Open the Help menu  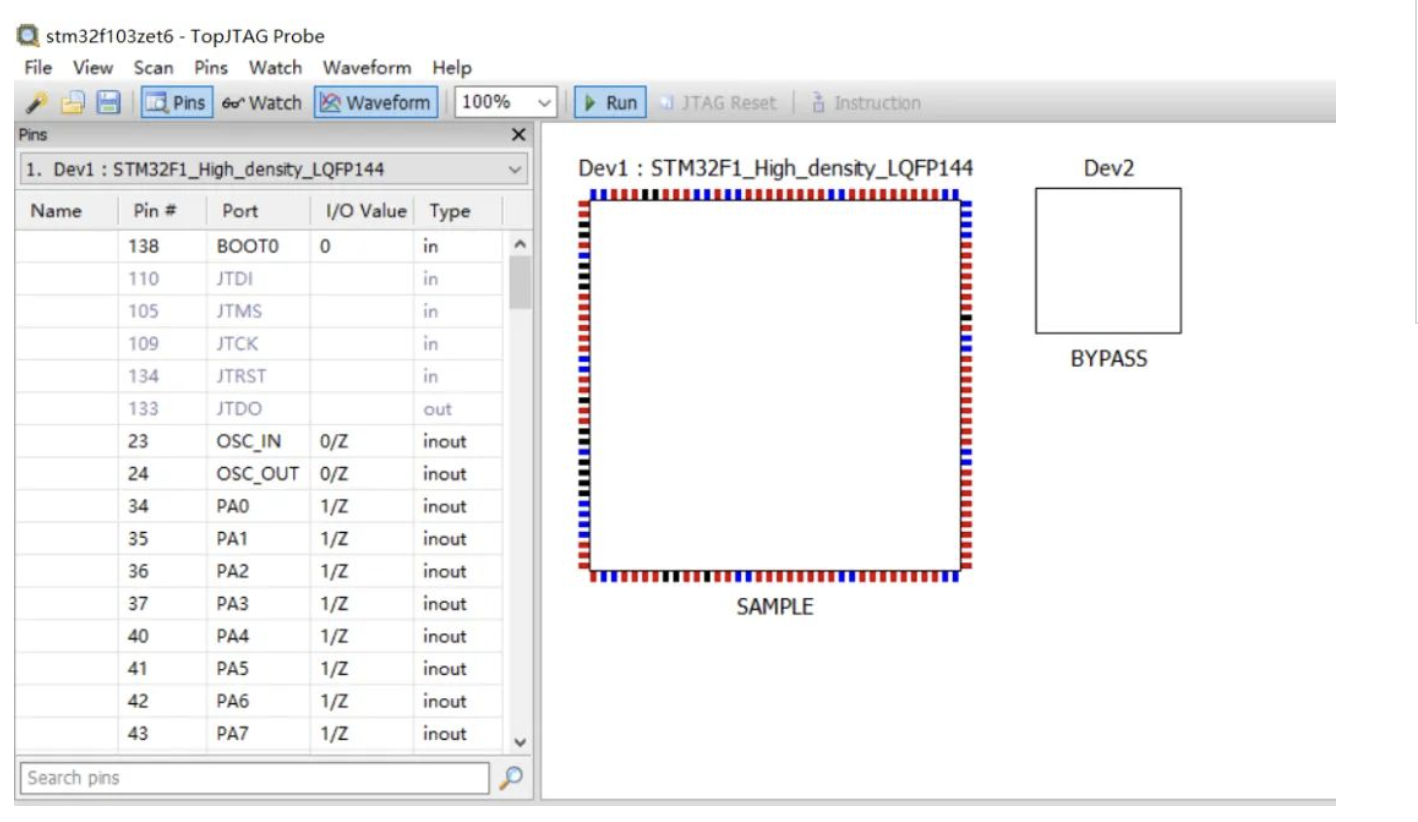point(452,68)
